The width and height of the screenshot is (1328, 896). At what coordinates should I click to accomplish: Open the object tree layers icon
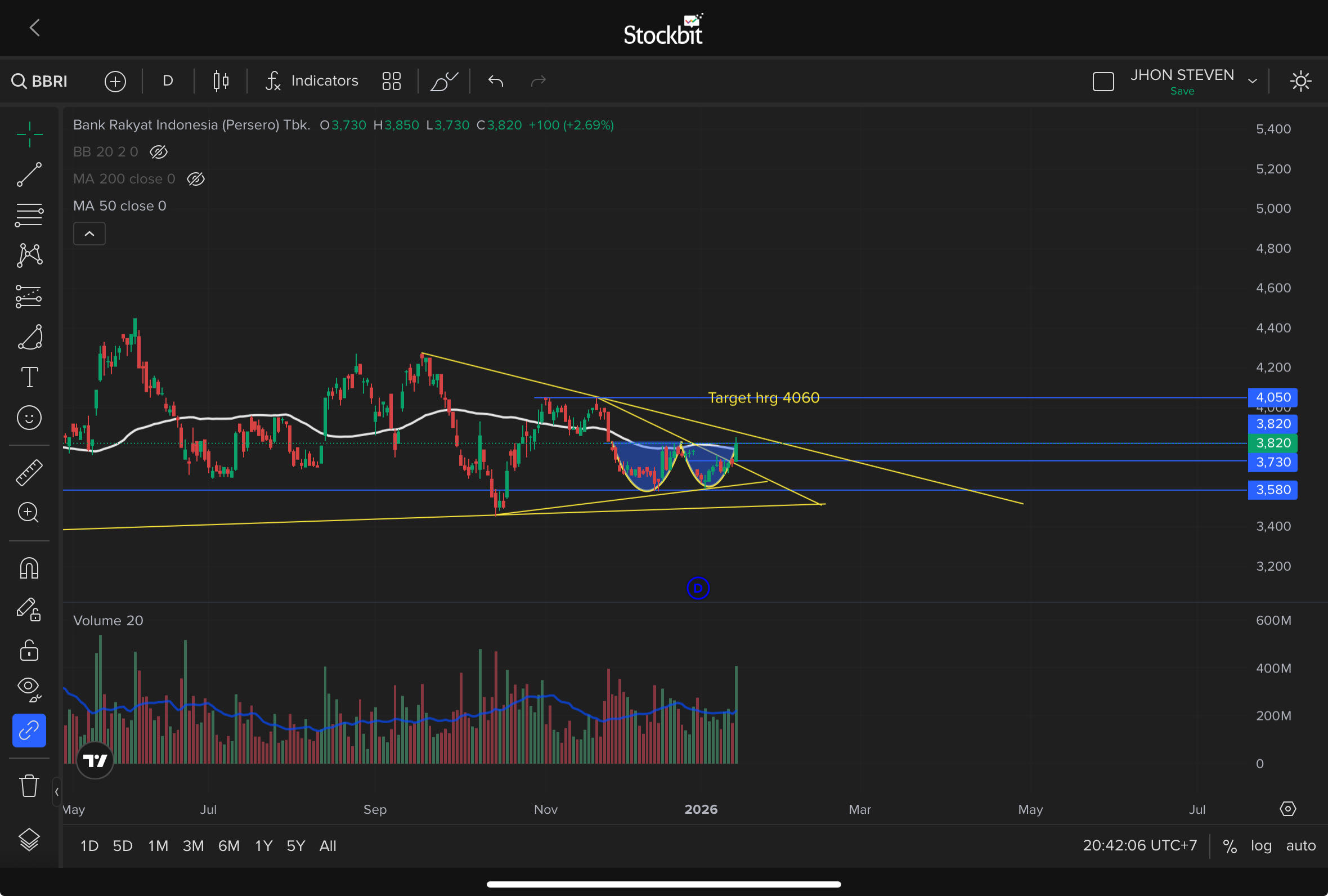click(x=29, y=839)
